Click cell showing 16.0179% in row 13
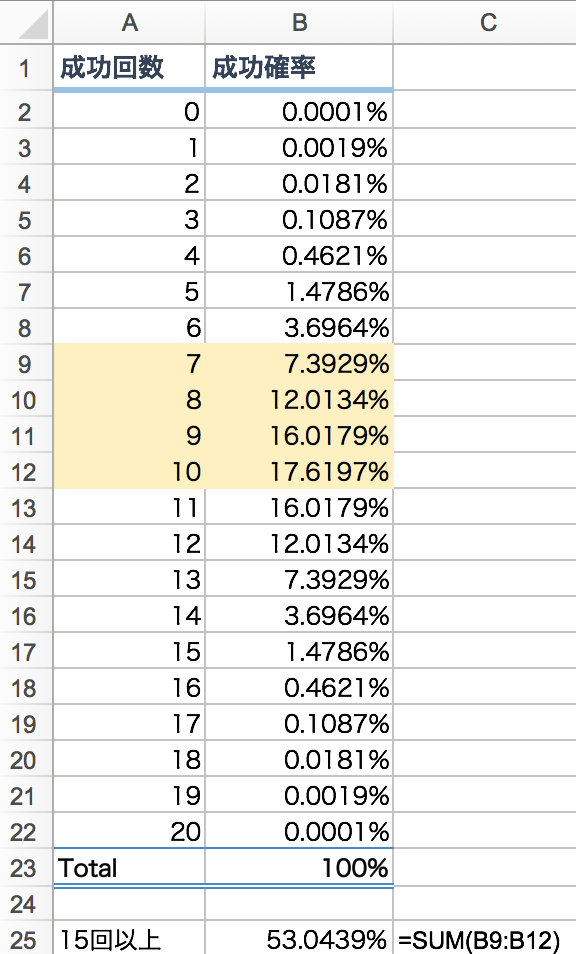Screen dimensions: 576x954 (299, 507)
